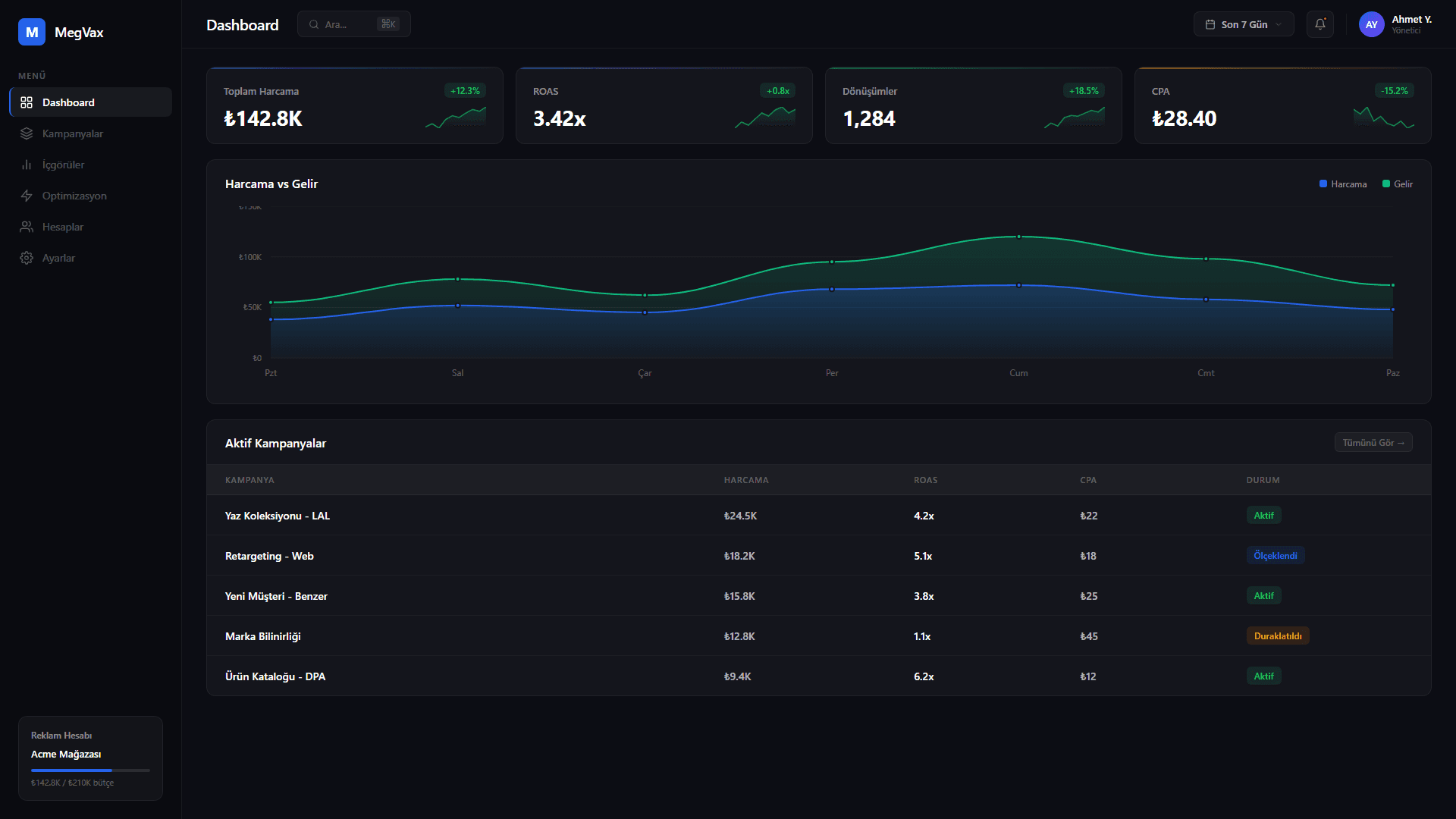Click the Hesaplar users icon

click(x=27, y=227)
